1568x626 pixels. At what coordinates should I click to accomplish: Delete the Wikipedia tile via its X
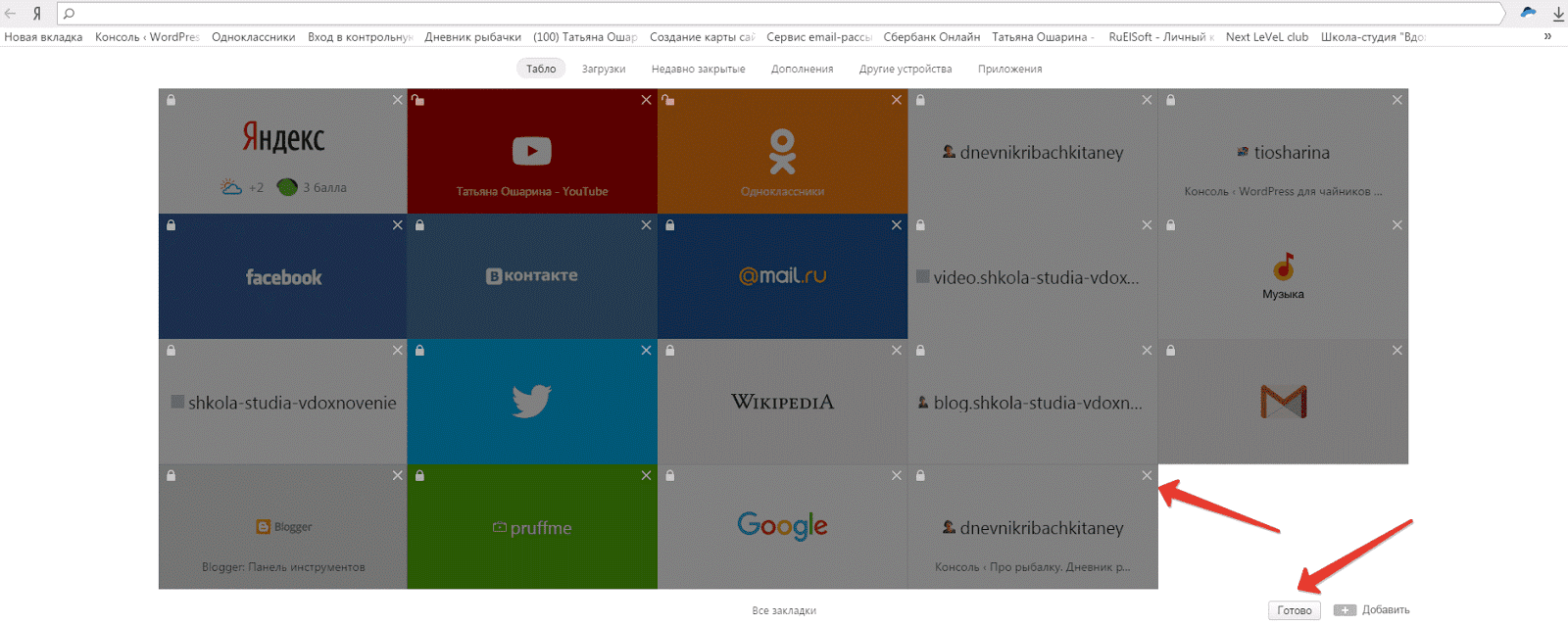pos(897,351)
